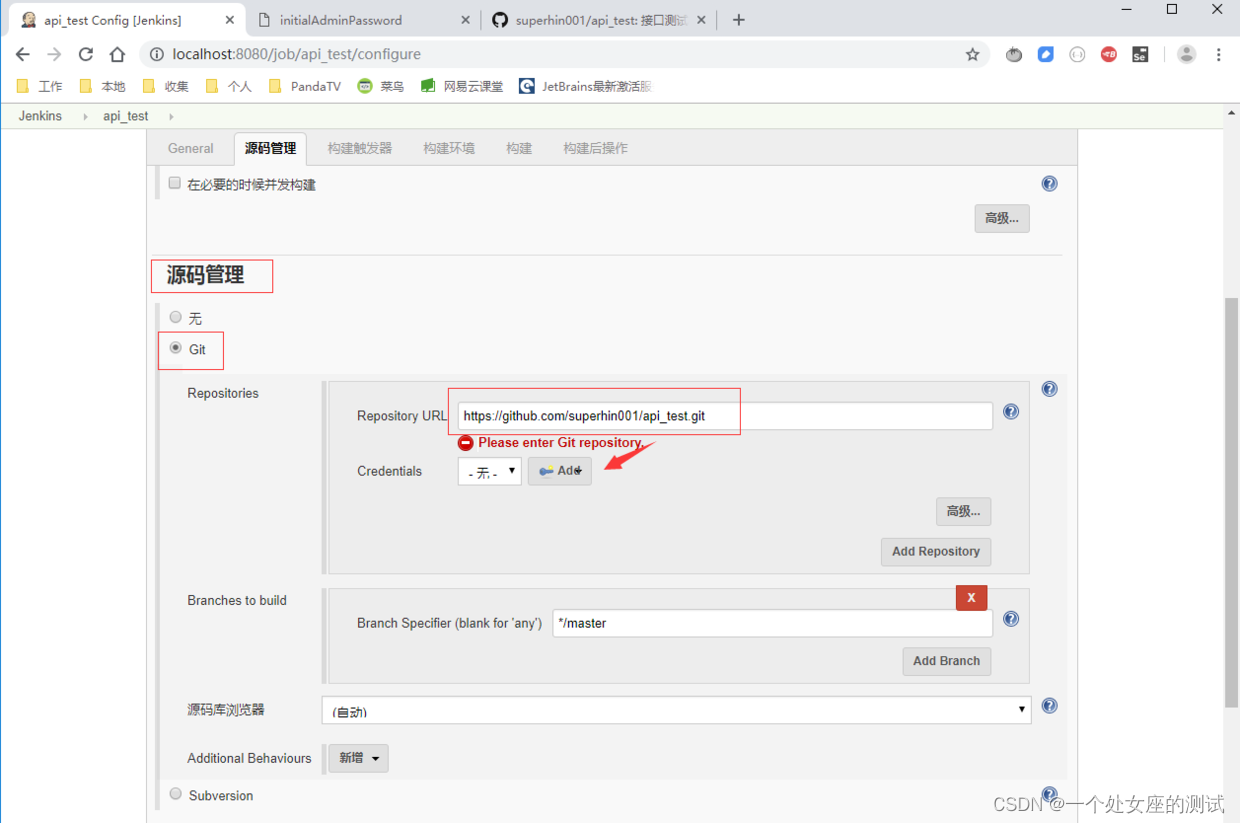Click the red extension icon in toolbar
The height and width of the screenshot is (823, 1240).
pos(1109,55)
